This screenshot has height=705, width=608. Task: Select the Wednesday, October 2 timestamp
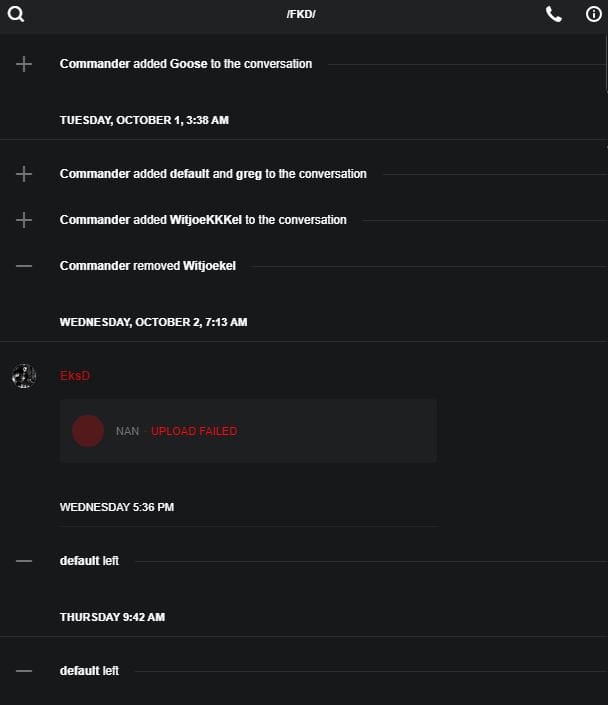153,322
